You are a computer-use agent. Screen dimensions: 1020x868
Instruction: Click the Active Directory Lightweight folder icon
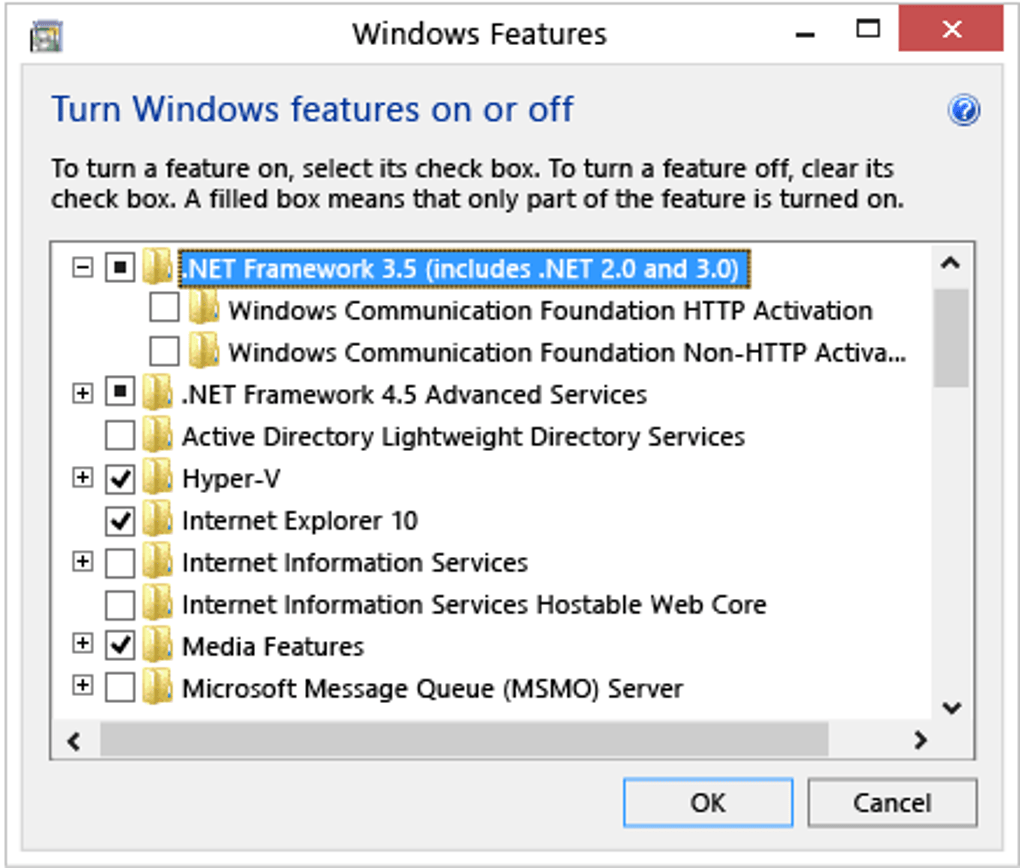point(157,437)
